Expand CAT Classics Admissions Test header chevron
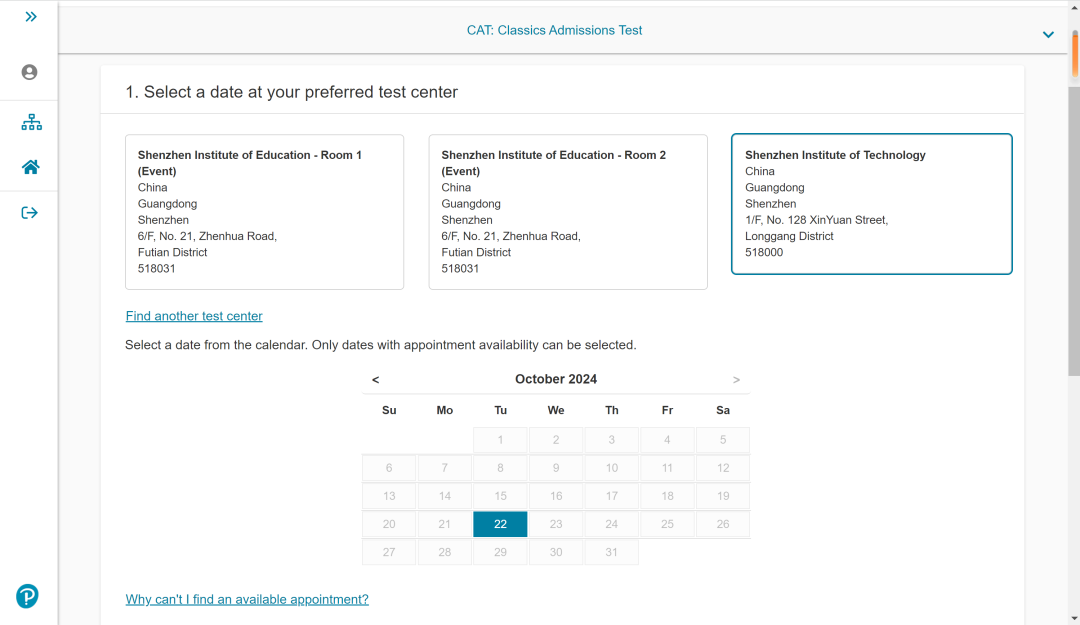Image resolution: width=1080 pixels, height=625 pixels. 1047,34
